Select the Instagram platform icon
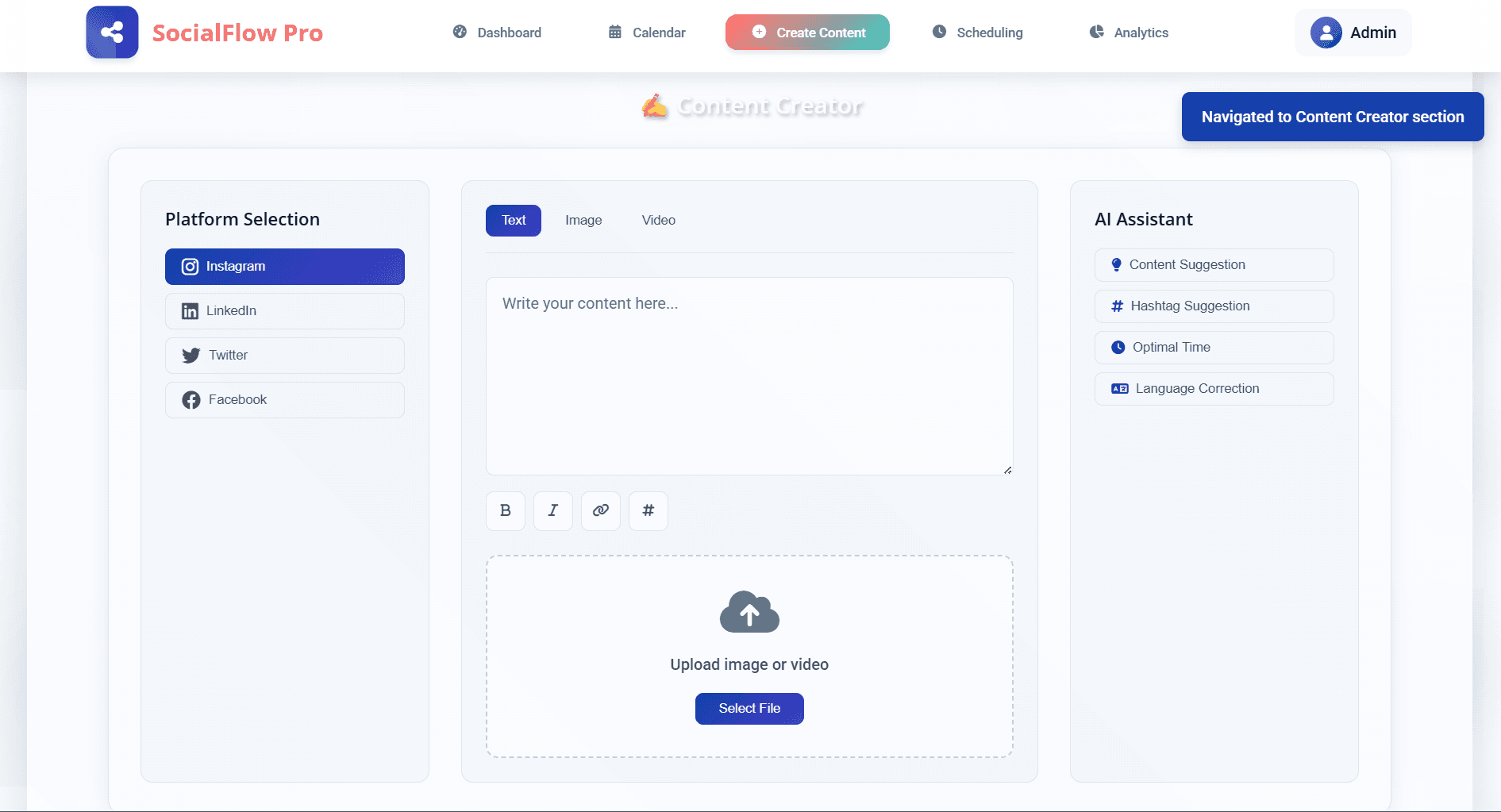The height and width of the screenshot is (812, 1501). 190,266
